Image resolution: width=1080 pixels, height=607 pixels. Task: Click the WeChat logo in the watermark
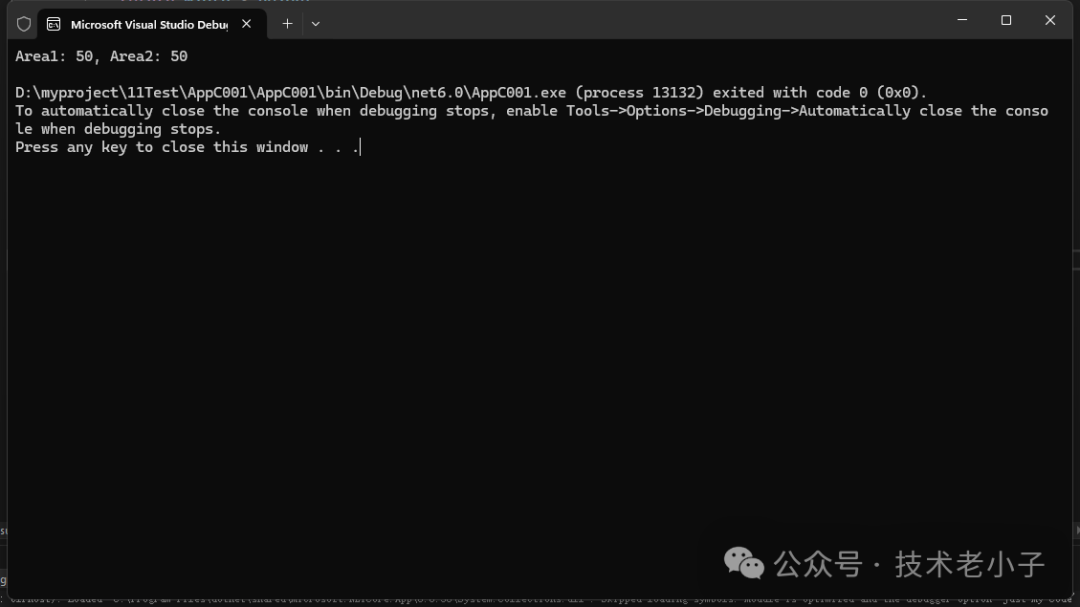point(744,564)
